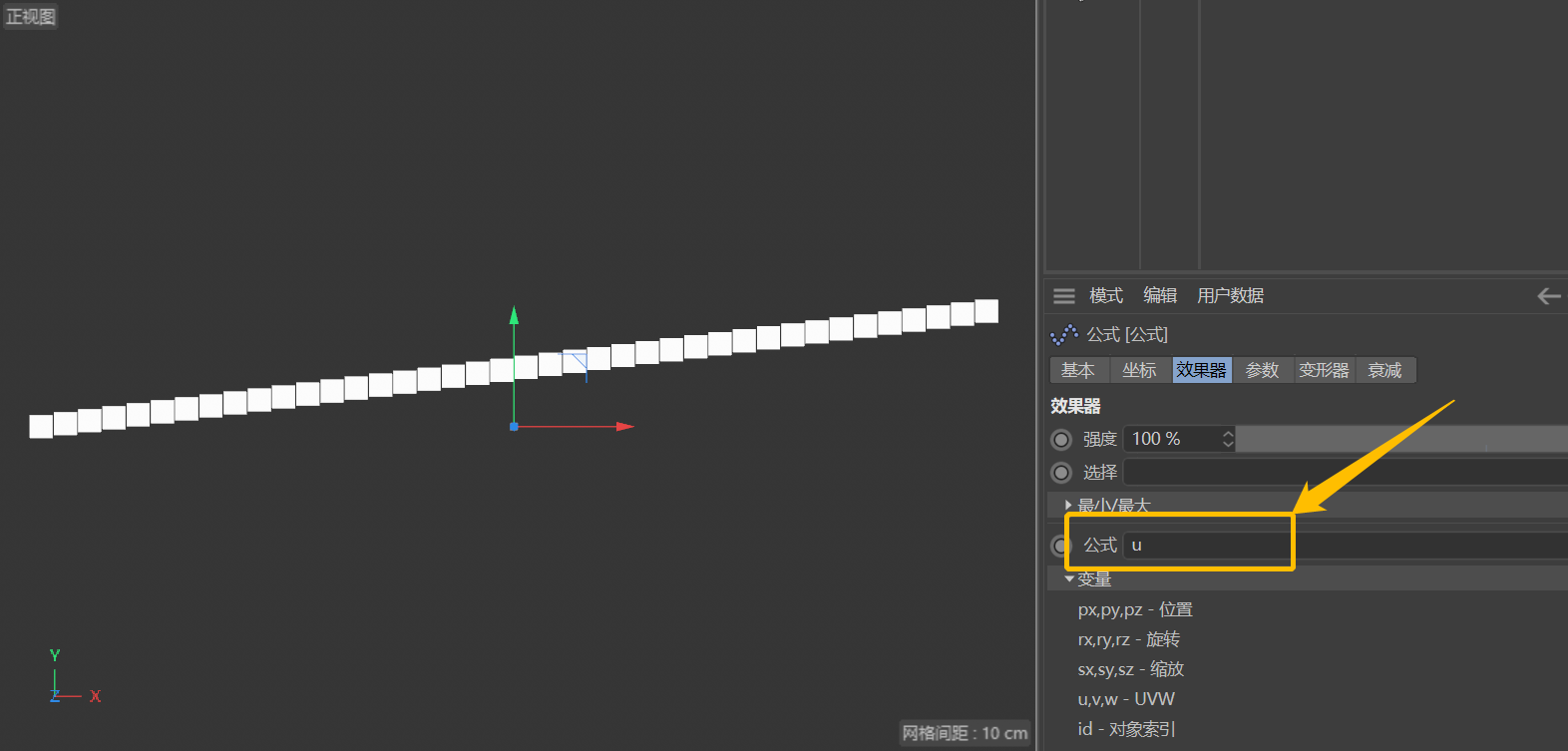Click the 公式 effector object icon
This screenshot has width=1568, height=751.
click(1064, 335)
